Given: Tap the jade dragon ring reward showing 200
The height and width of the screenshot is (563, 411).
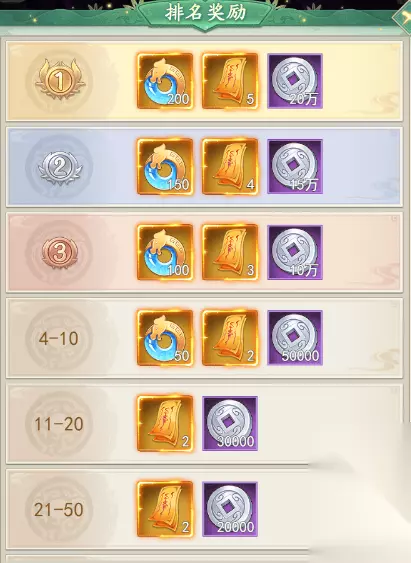Looking at the screenshot, I should point(165,81).
